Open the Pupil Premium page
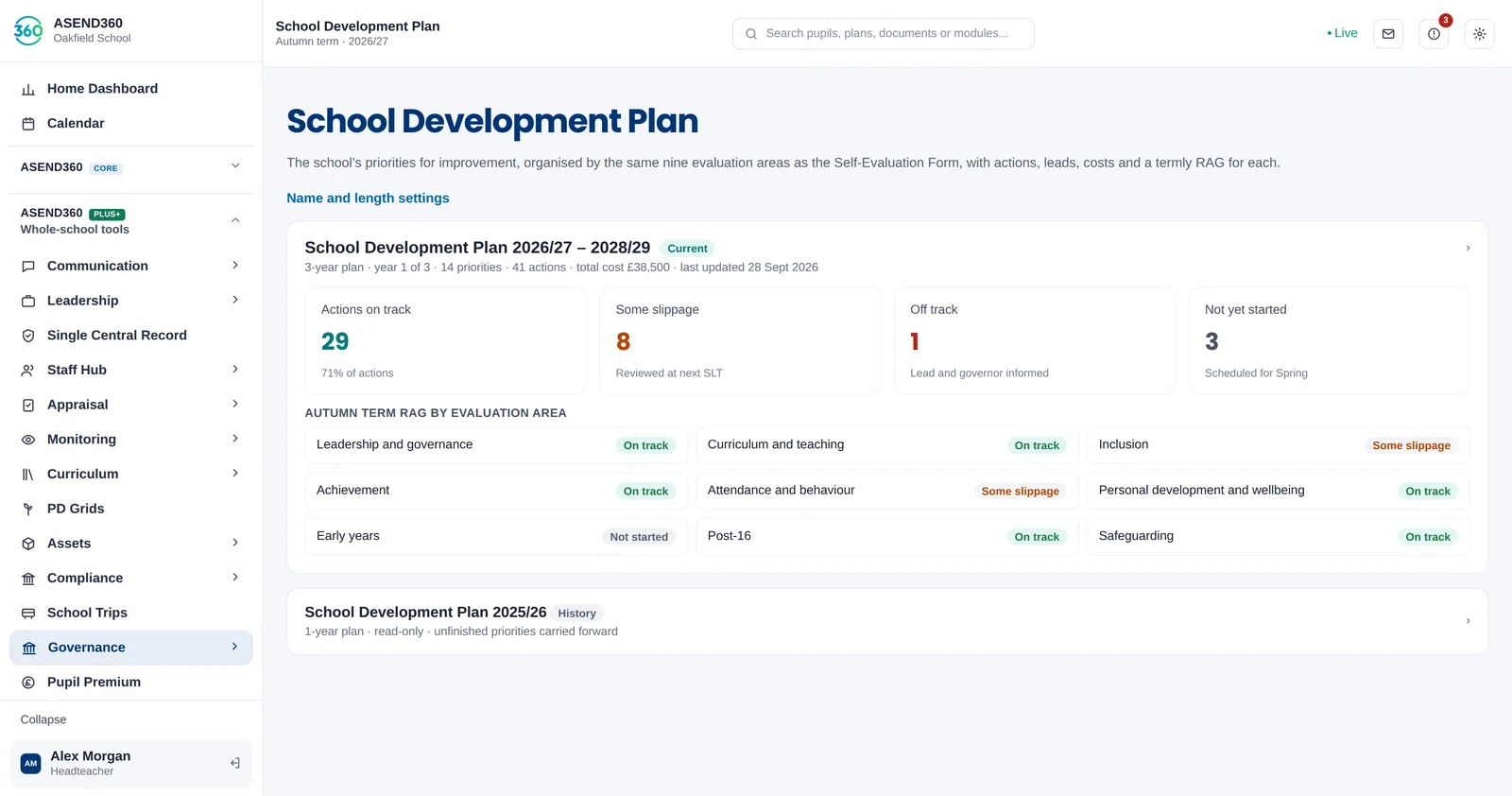This screenshot has width=1512, height=796. [x=131, y=683]
